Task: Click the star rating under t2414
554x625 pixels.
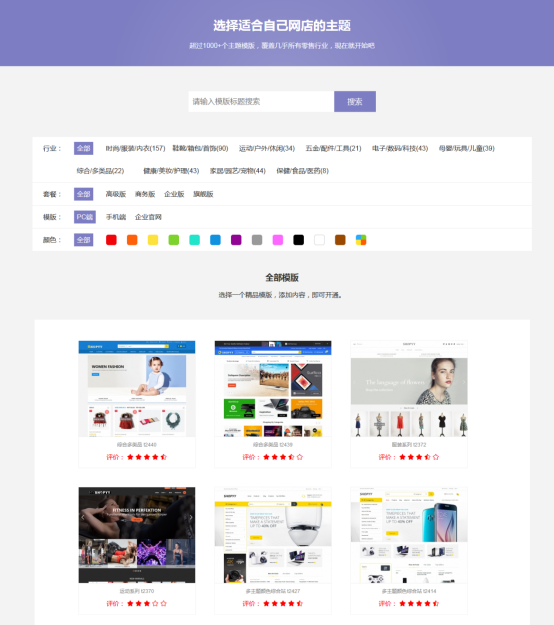Action: click(x=419, y=603)
